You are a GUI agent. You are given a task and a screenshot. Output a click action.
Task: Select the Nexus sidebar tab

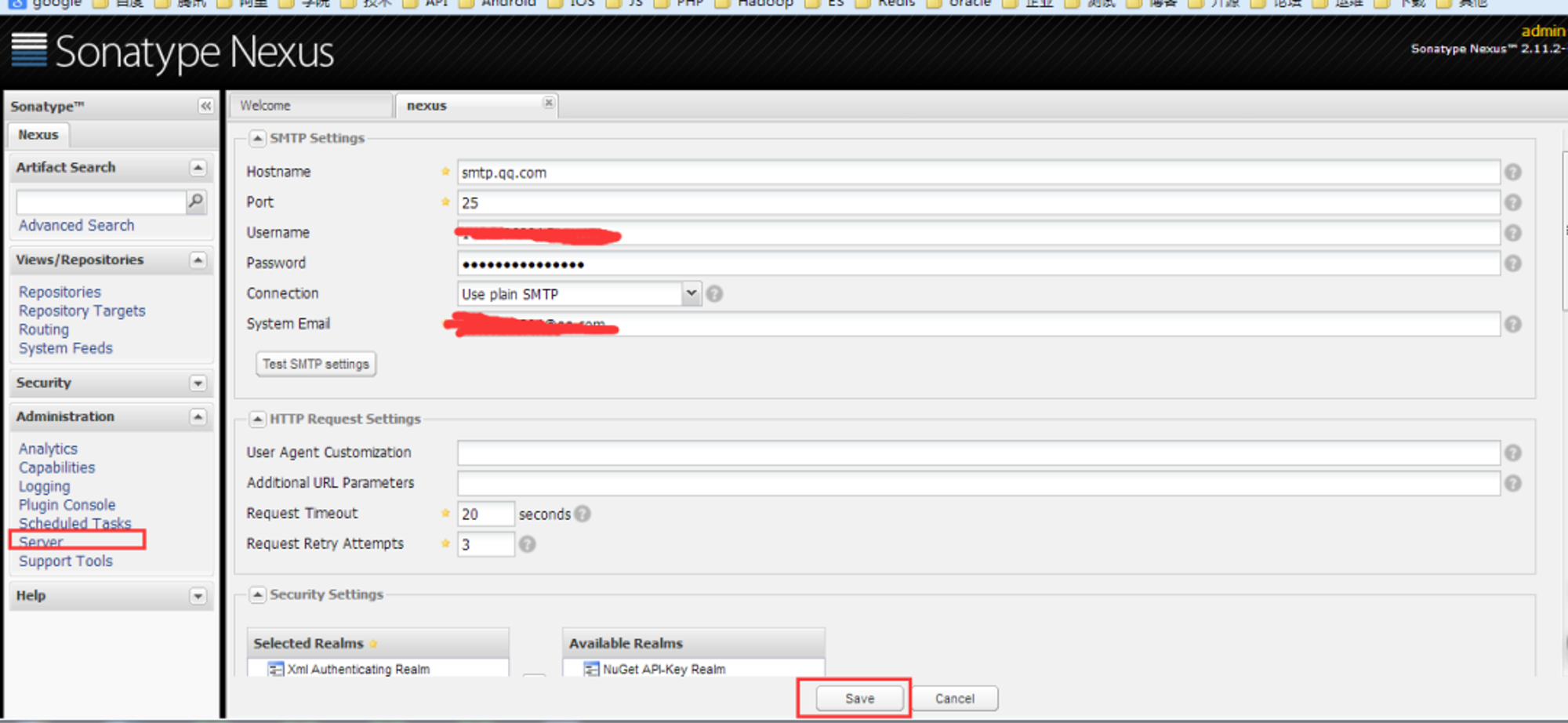[x=38, y=135]
